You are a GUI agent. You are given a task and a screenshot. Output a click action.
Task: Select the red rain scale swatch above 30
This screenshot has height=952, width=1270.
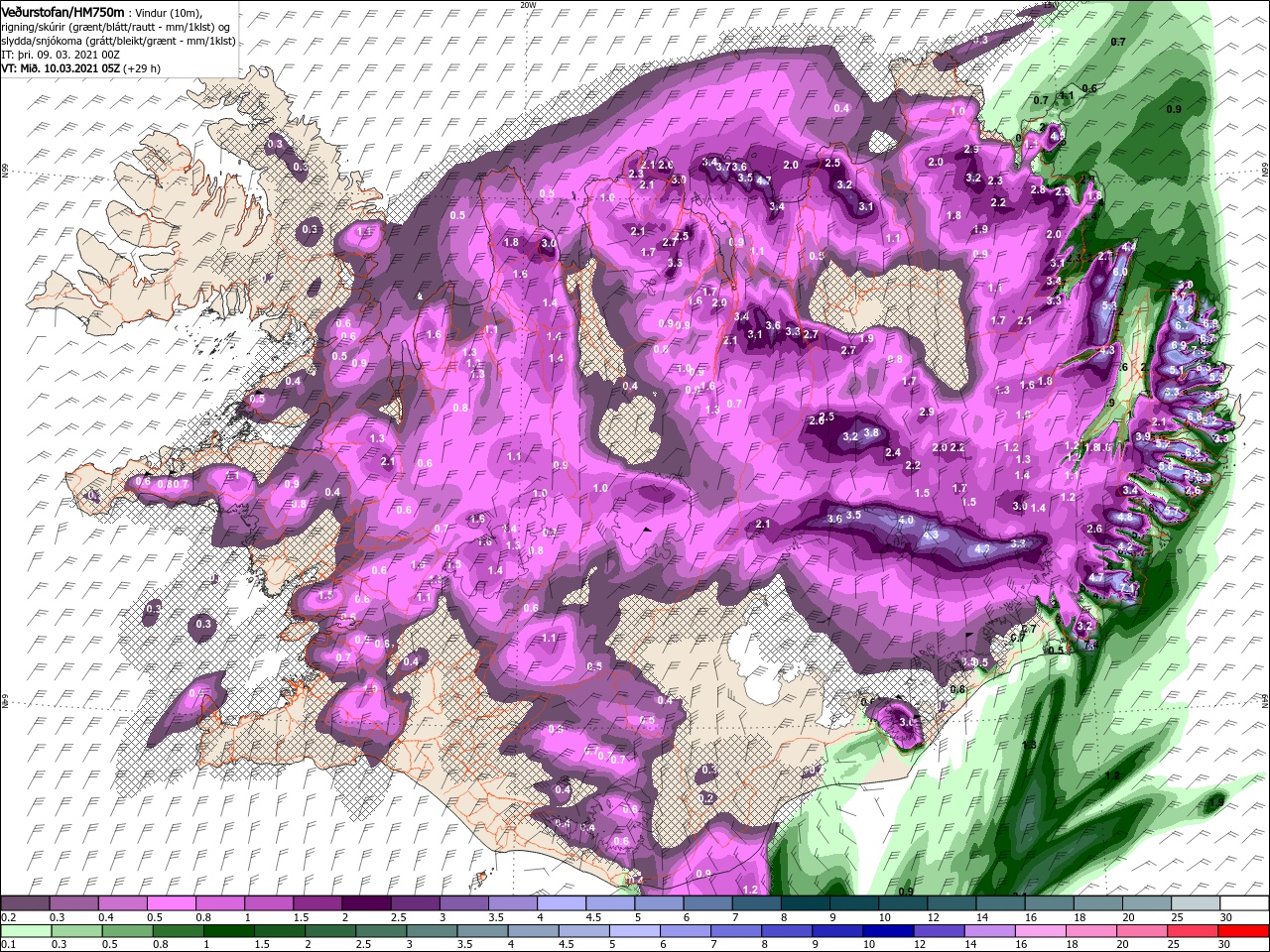(1243, 931)
